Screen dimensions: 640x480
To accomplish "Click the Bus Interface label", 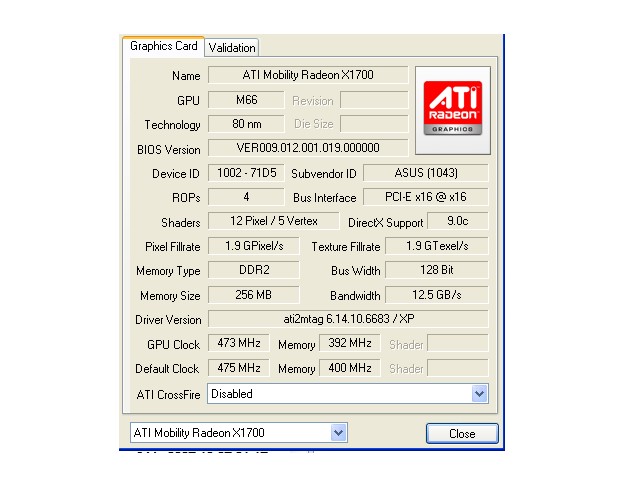I will (x=324, y=198).
